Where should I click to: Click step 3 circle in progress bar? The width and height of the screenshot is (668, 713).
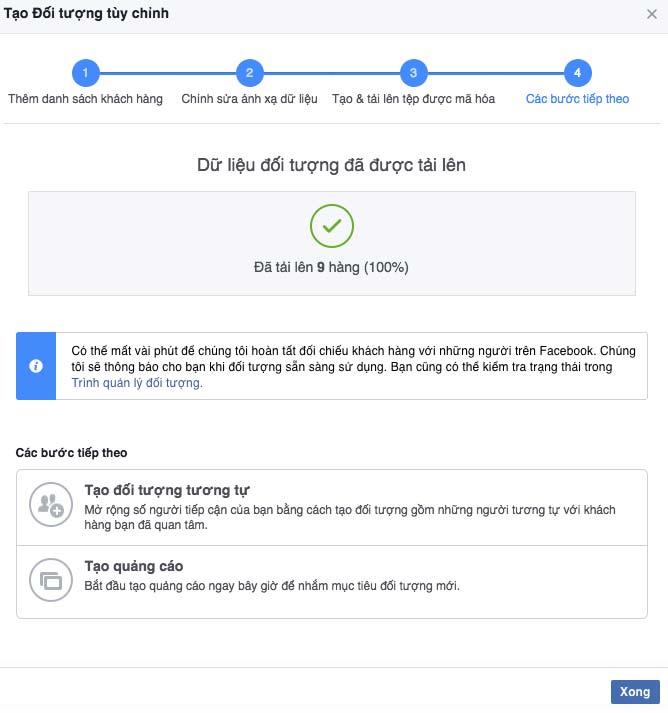click(413, 73)
